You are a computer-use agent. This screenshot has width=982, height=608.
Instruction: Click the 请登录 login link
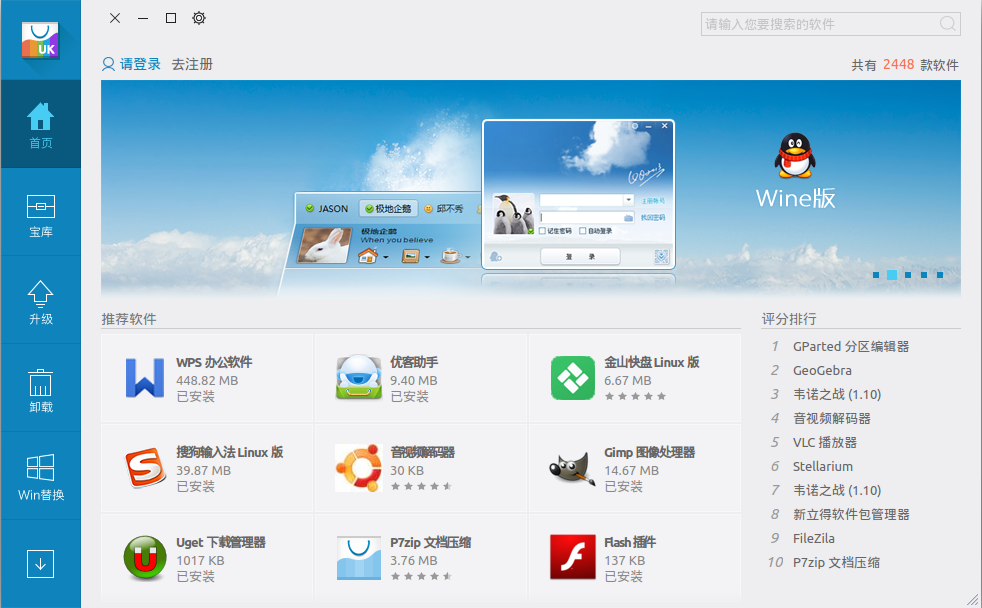(132, 64)
